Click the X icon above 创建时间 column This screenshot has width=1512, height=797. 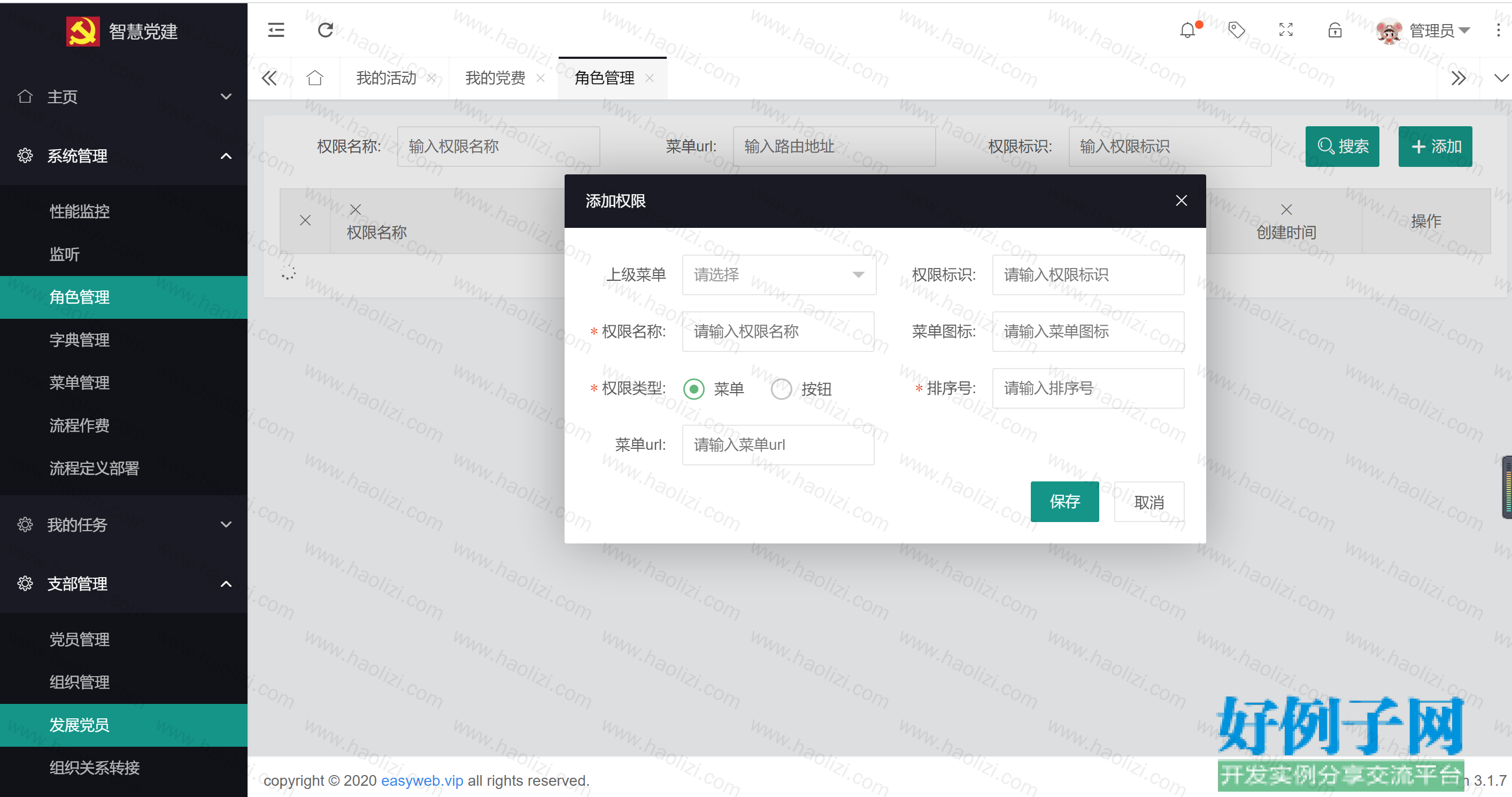click(x=1286, y=210)
